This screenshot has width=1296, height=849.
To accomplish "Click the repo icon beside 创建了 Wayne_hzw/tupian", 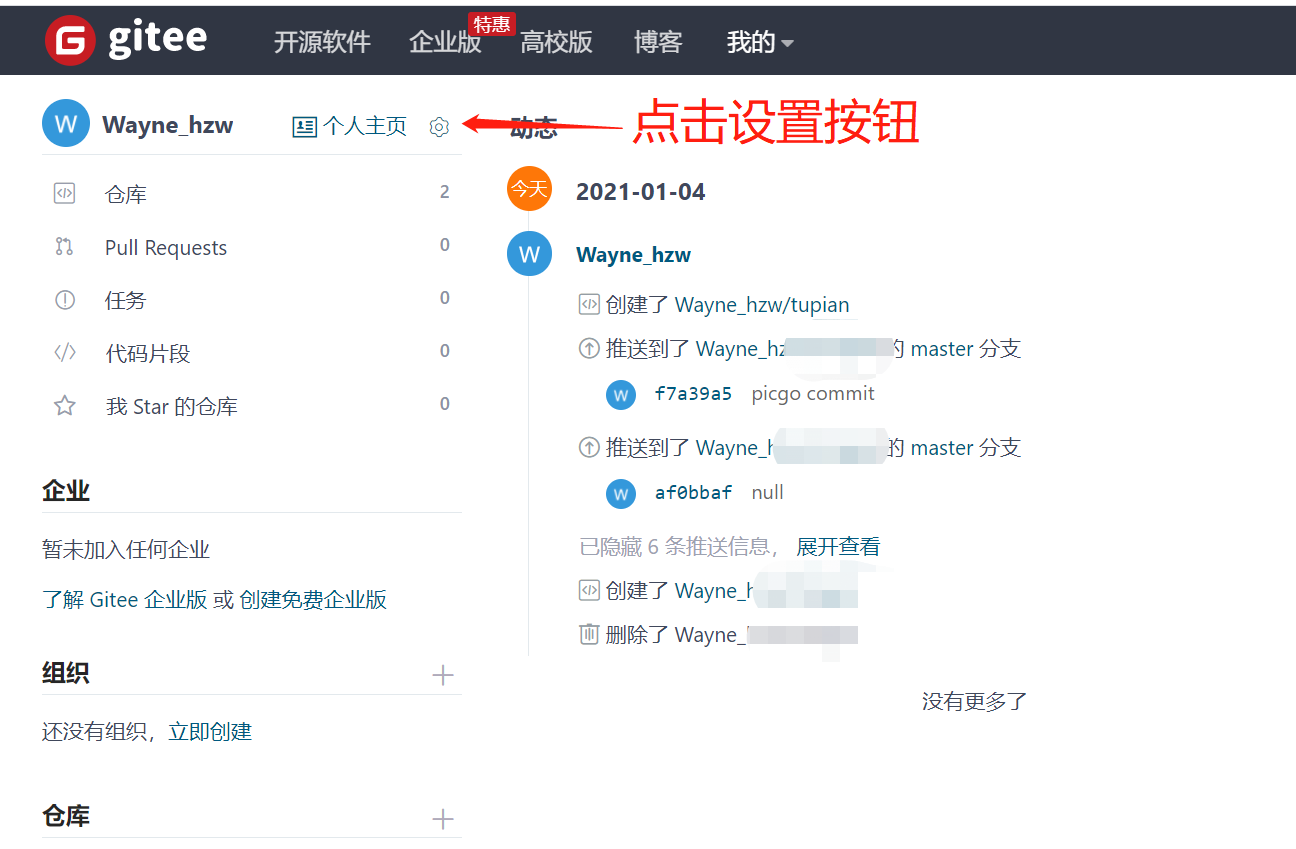I will tap(589, 304).
